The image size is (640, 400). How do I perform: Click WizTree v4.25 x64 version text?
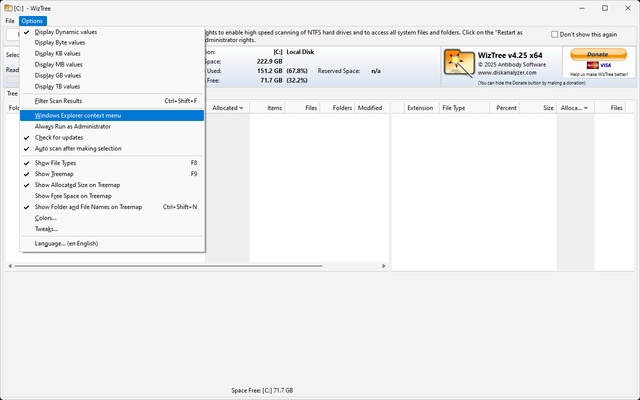click(510, 56)
